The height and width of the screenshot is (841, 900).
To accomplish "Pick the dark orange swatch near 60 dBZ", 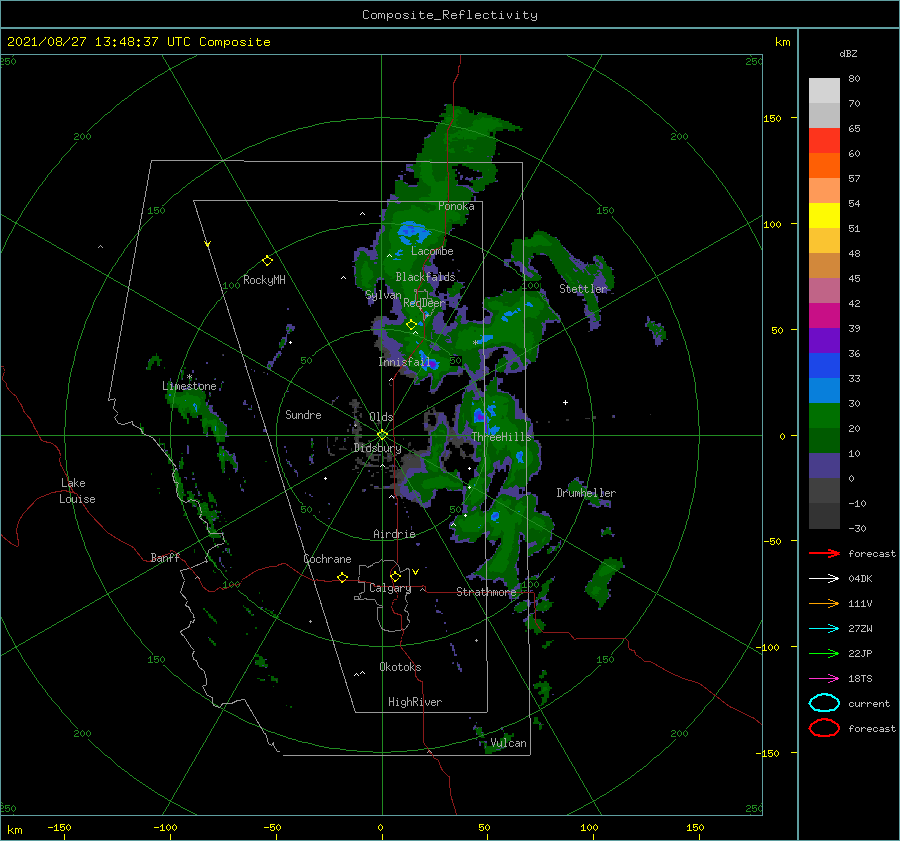I will point(824,166).
